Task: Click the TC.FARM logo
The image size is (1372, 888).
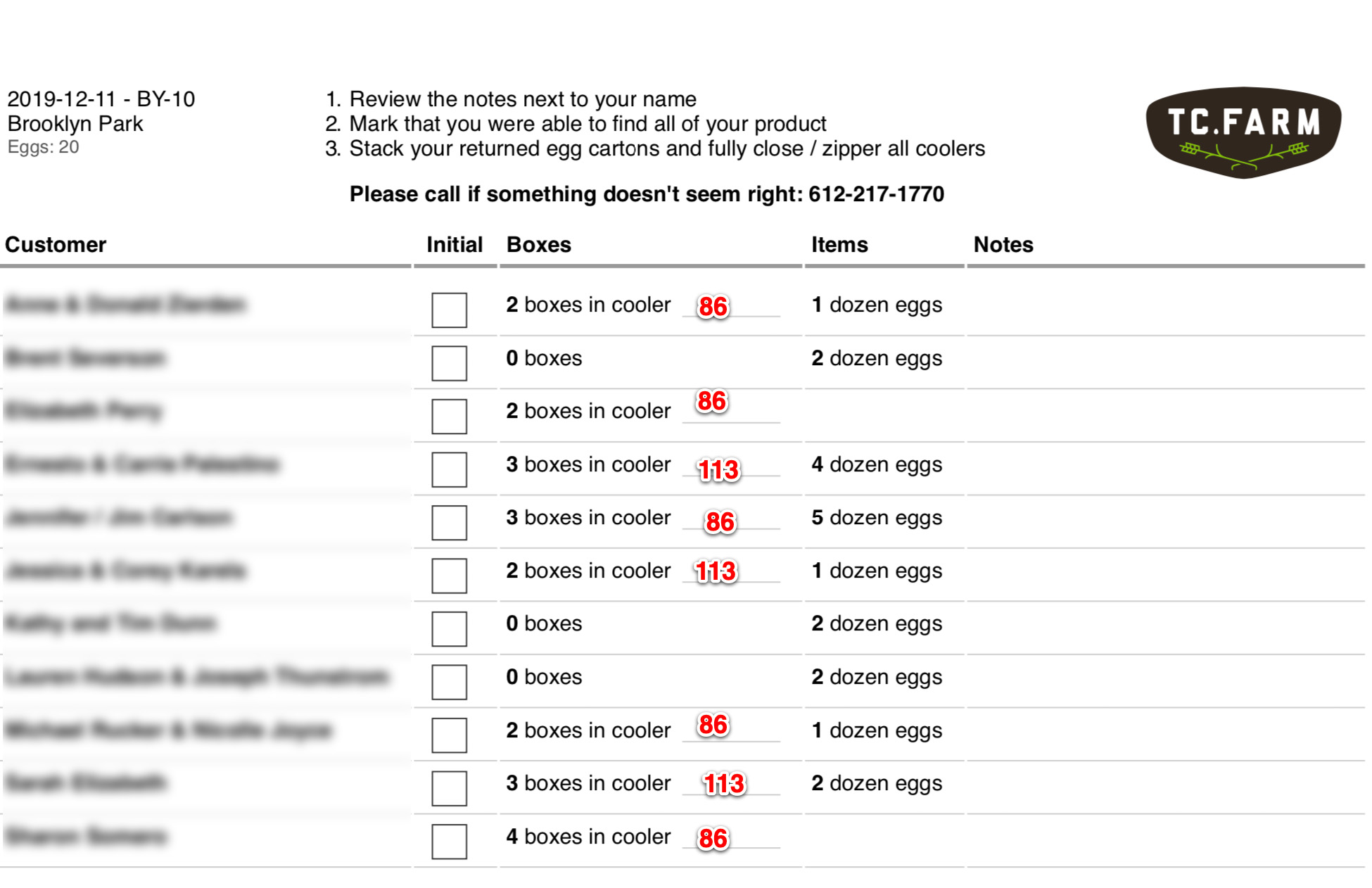Action: click(1243, 132)
